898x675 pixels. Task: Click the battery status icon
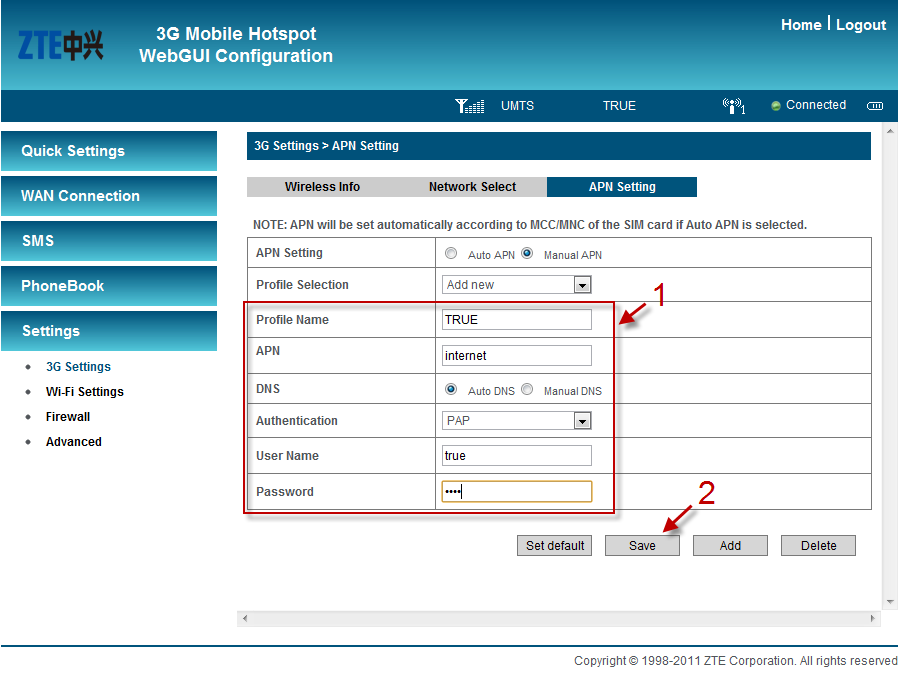click(875, 106)
